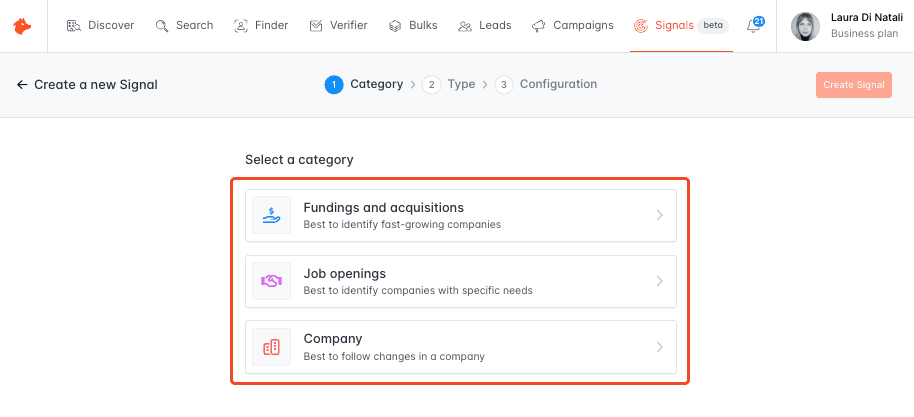Click the orange fox logo icon
The height and width of the screenshot is (417, 914).
(22, 26)
